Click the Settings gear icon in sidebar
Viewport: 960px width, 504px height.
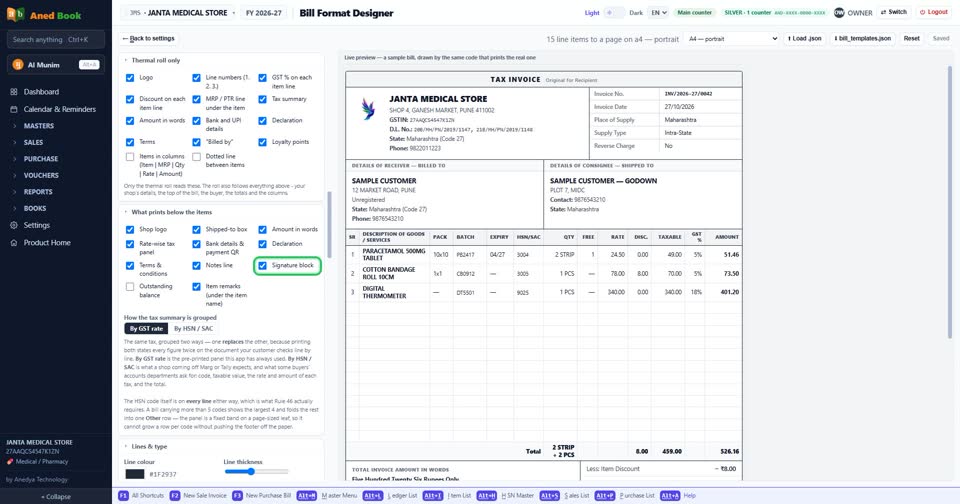13,225
